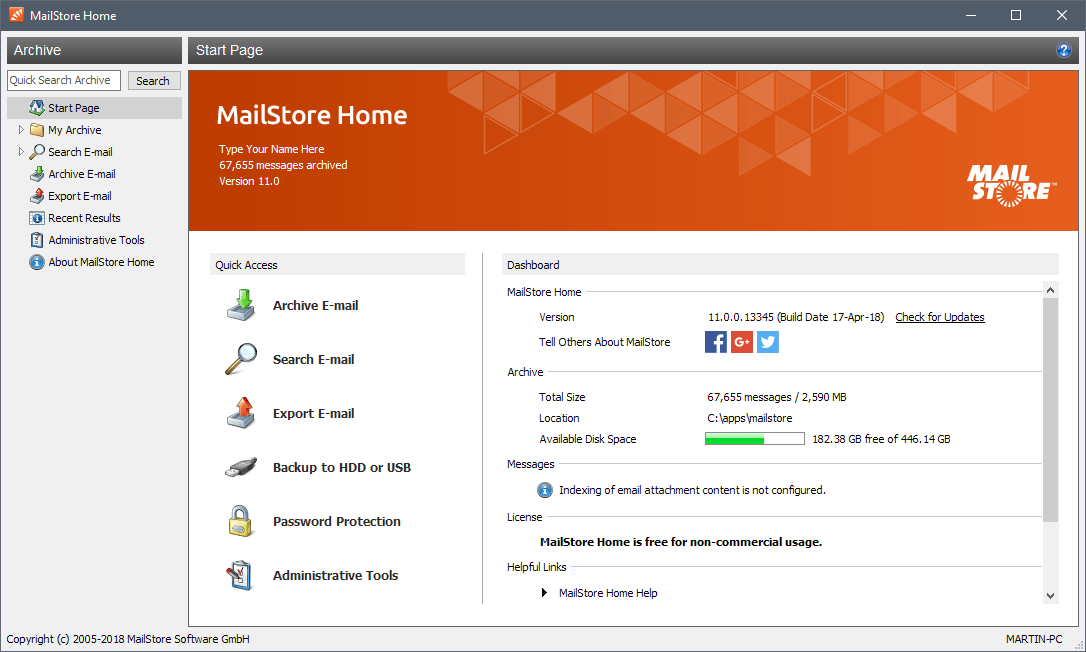Expand the Search E-mail tree node
Viewport: 1086px width, 652px height.
click(21, 152)
